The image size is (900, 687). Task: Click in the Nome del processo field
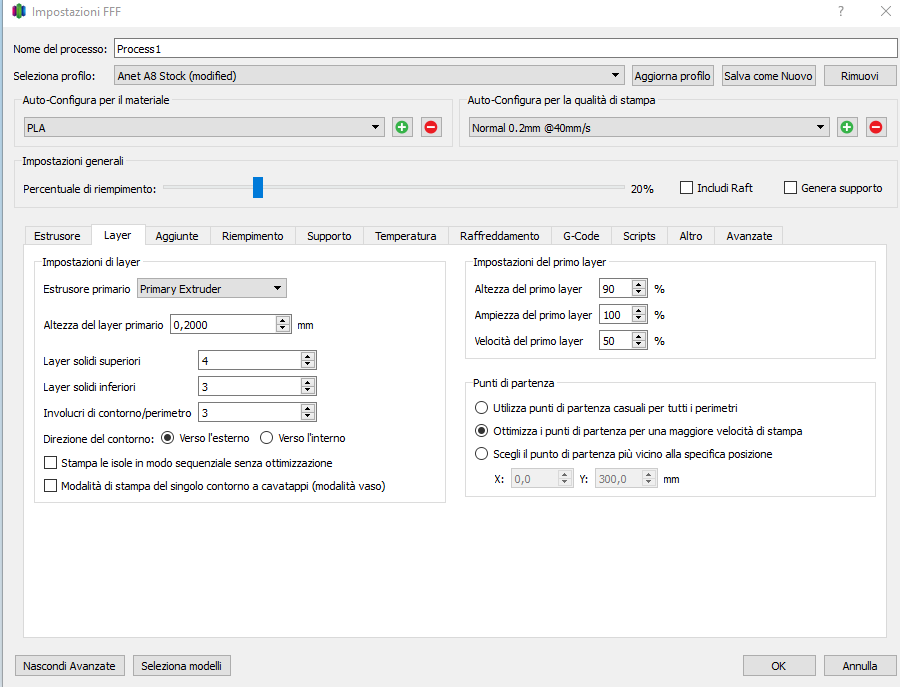(505, 48)
